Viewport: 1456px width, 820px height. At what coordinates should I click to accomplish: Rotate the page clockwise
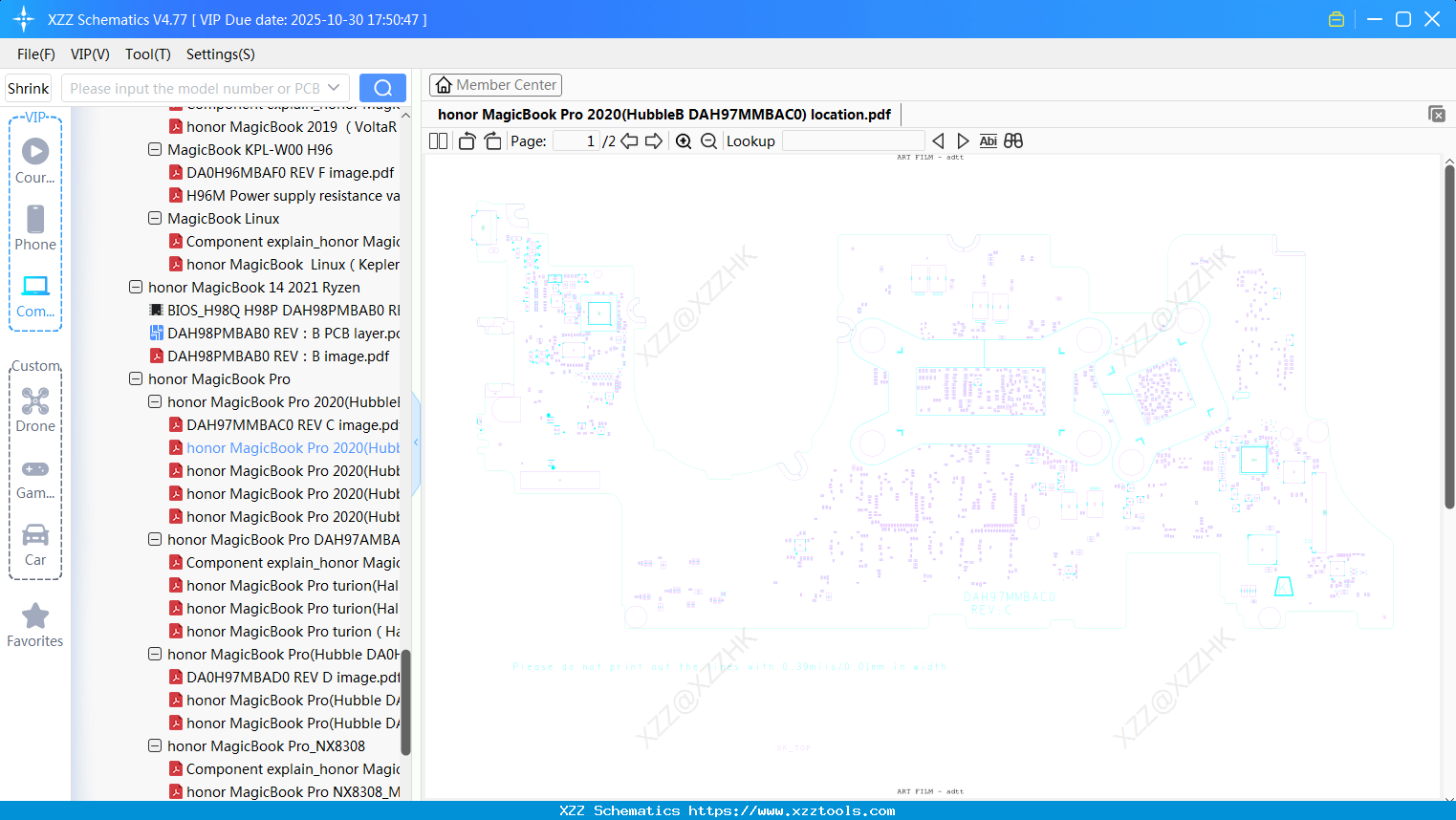pyautogui.click(x=492, y=140)
